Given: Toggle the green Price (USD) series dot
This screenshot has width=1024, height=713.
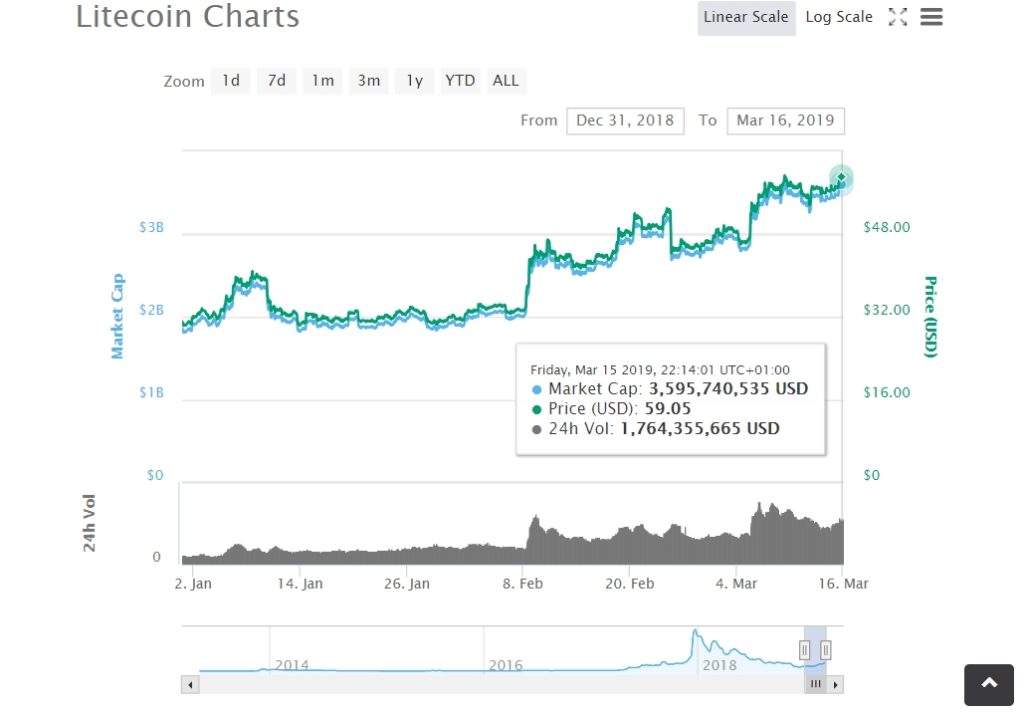Looking at the screenshot, I should [536, 409].
